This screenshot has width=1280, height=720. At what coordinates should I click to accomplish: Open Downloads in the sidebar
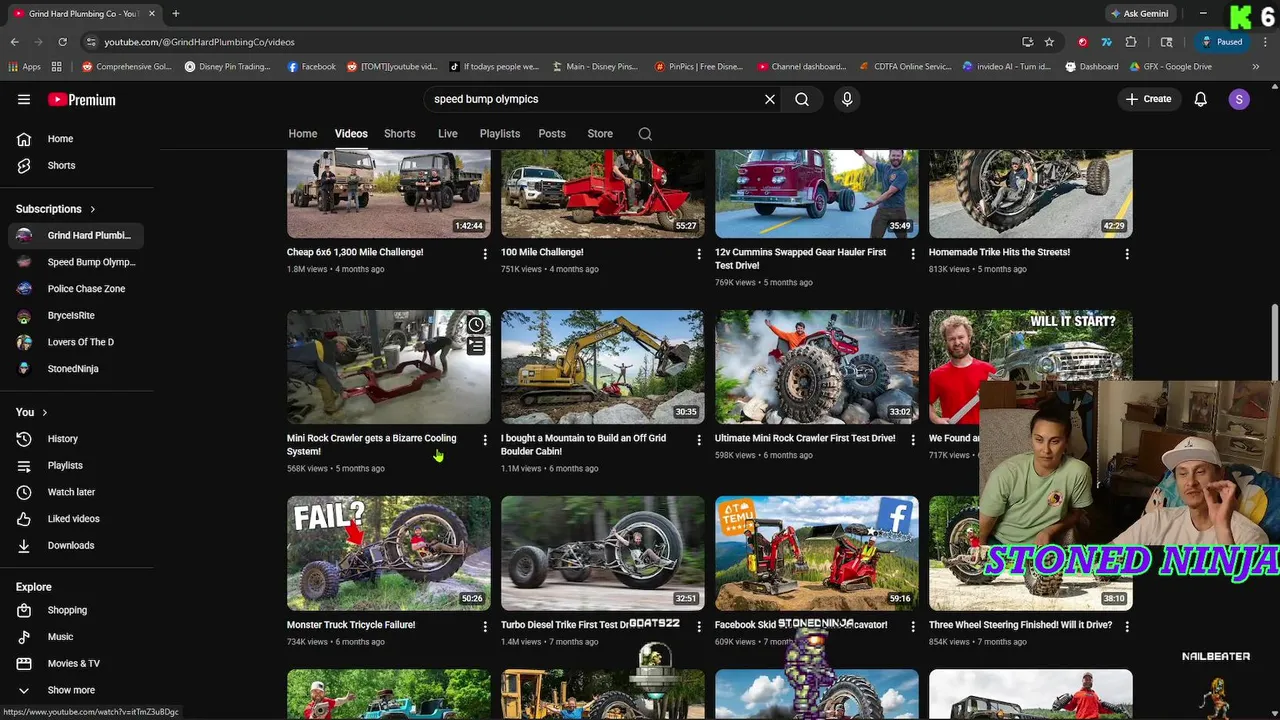77,546
